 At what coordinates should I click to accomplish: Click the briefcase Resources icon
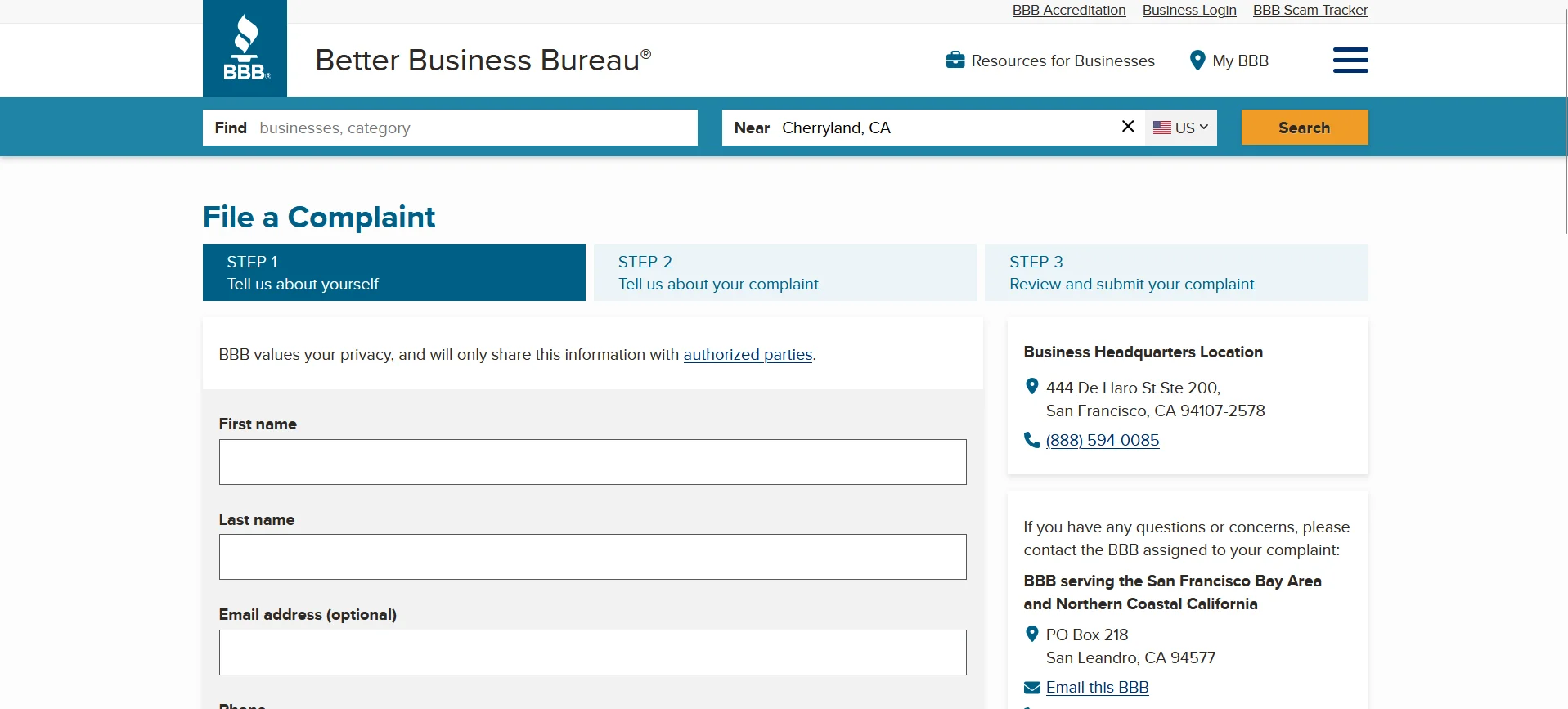pyautogui.click(x=955, y=61)
